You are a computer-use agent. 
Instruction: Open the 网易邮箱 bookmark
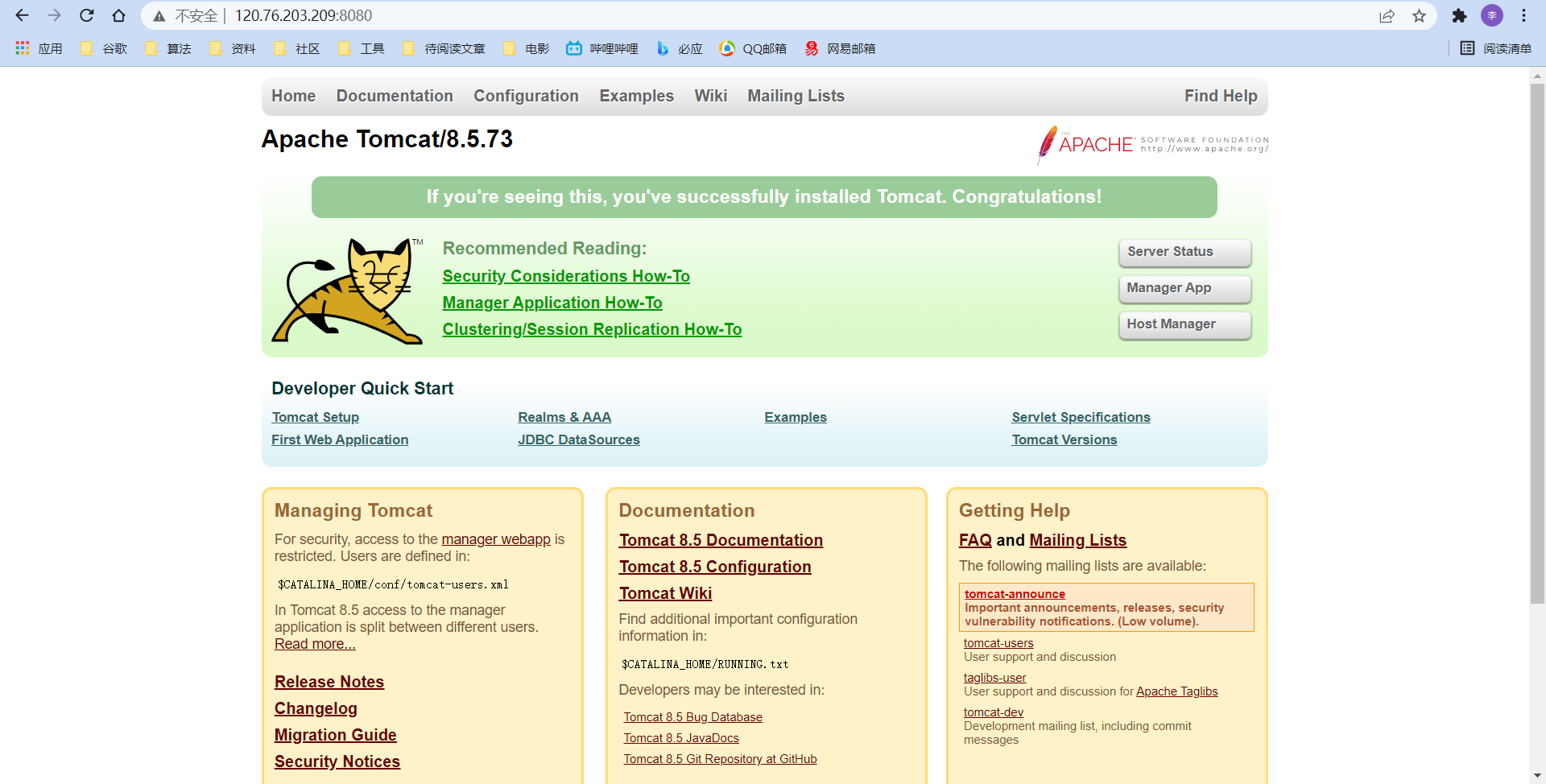(840, 48)
